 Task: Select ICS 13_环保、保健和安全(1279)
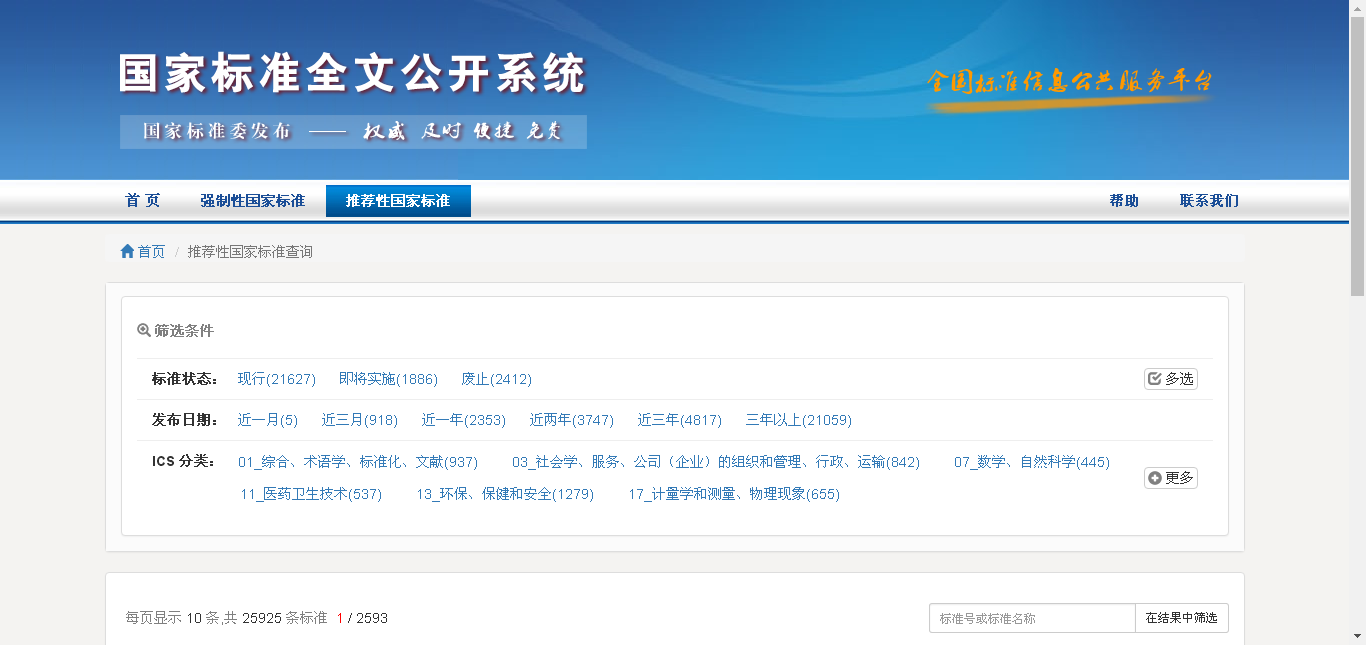click(x=505, y=494)
